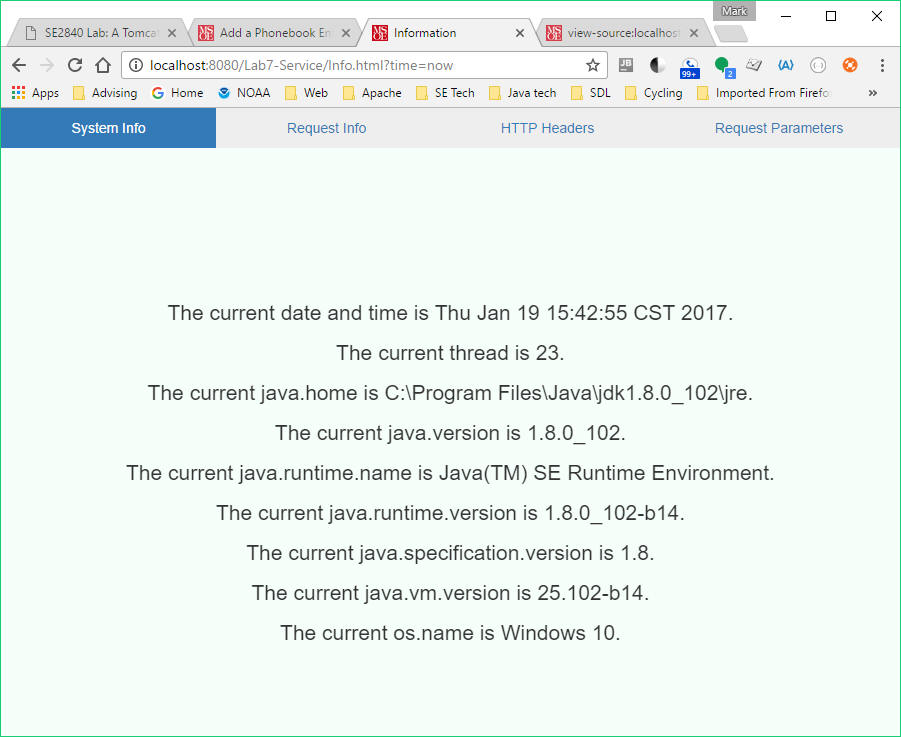
Task: Click the browser back arrow
Action: (19, 64)
